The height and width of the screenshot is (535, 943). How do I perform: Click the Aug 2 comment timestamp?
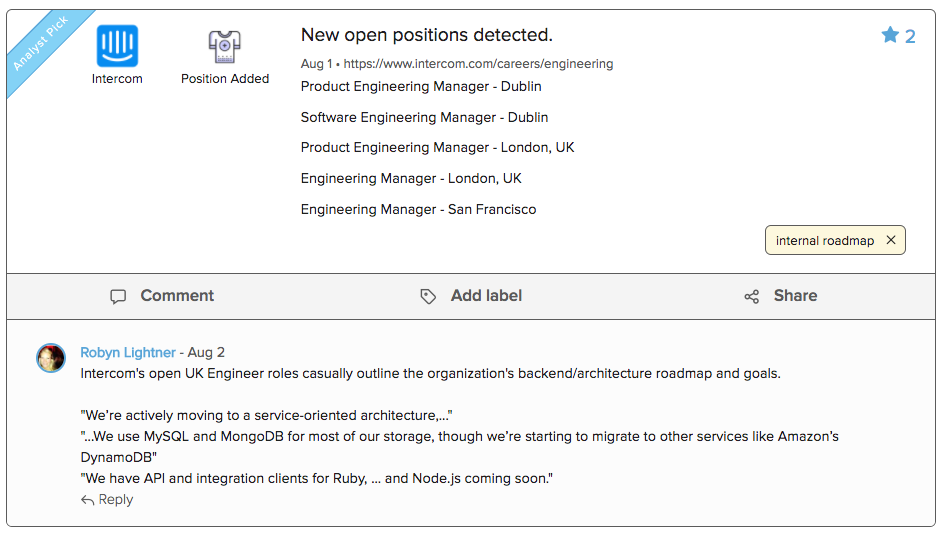(x=206, y=352)
